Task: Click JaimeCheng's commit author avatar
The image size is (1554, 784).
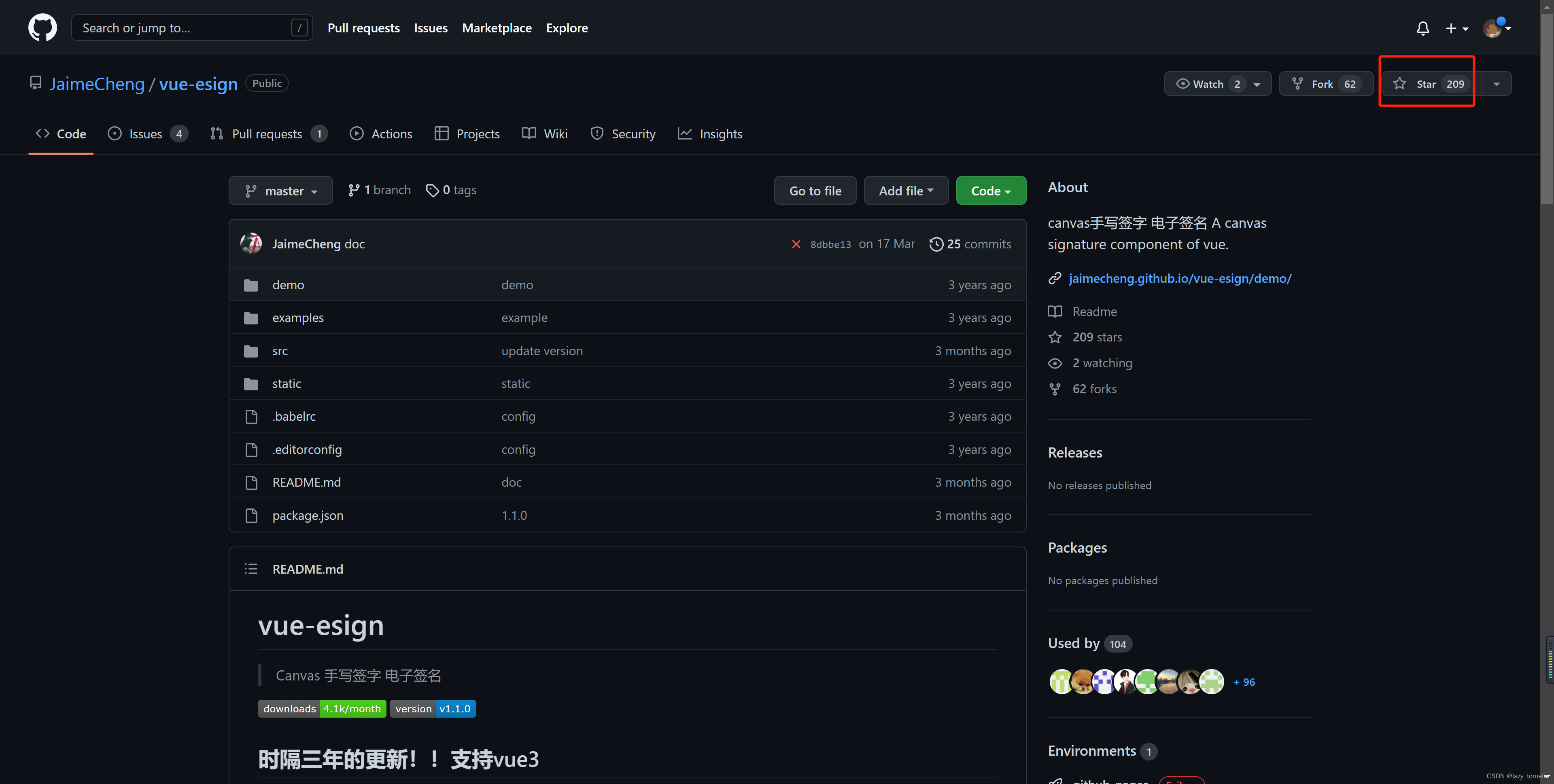Action: pyautogui.click(x=252, y=244)
